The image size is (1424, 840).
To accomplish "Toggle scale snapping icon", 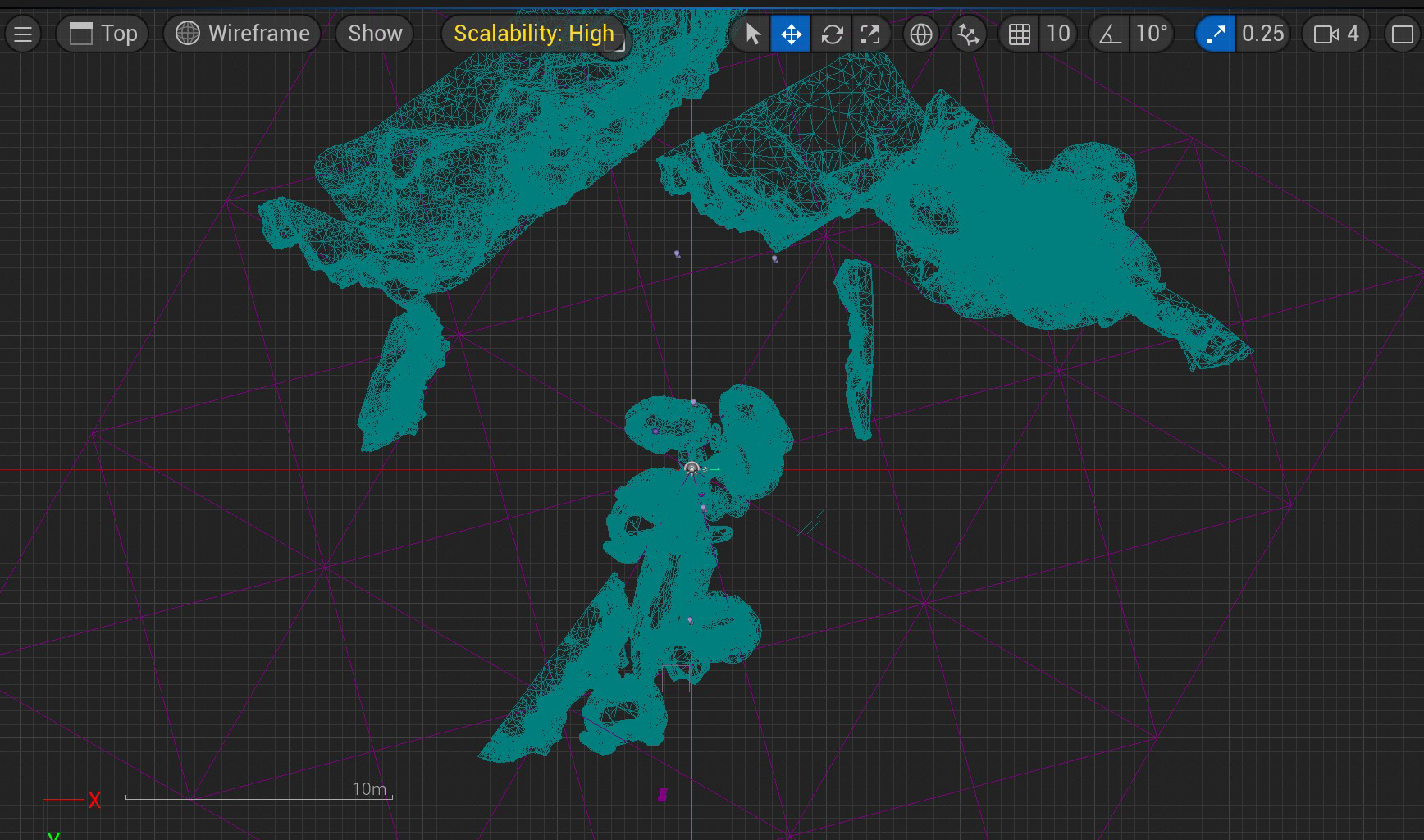I will pos(1216,34).
